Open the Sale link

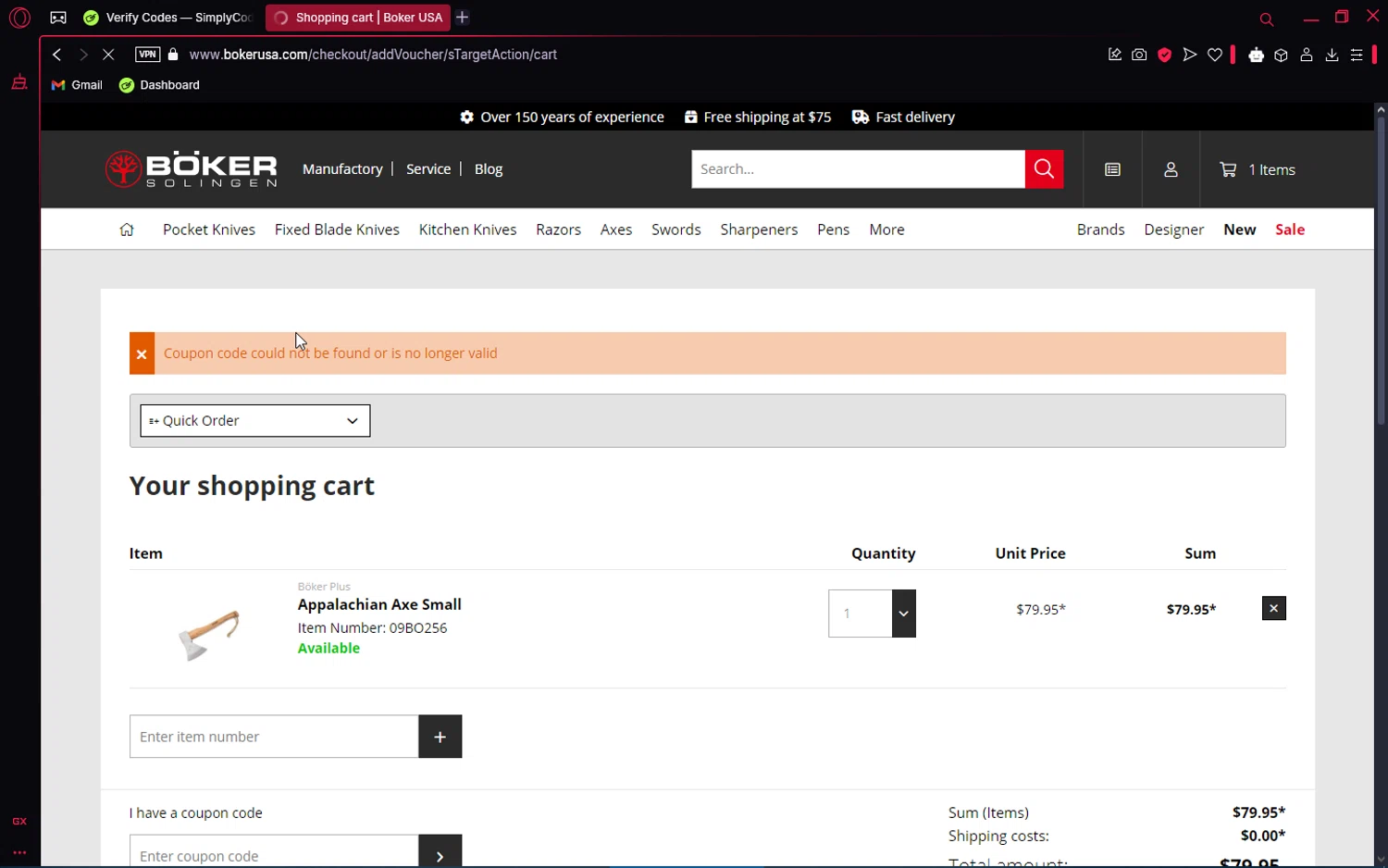tap(1290, 229)
